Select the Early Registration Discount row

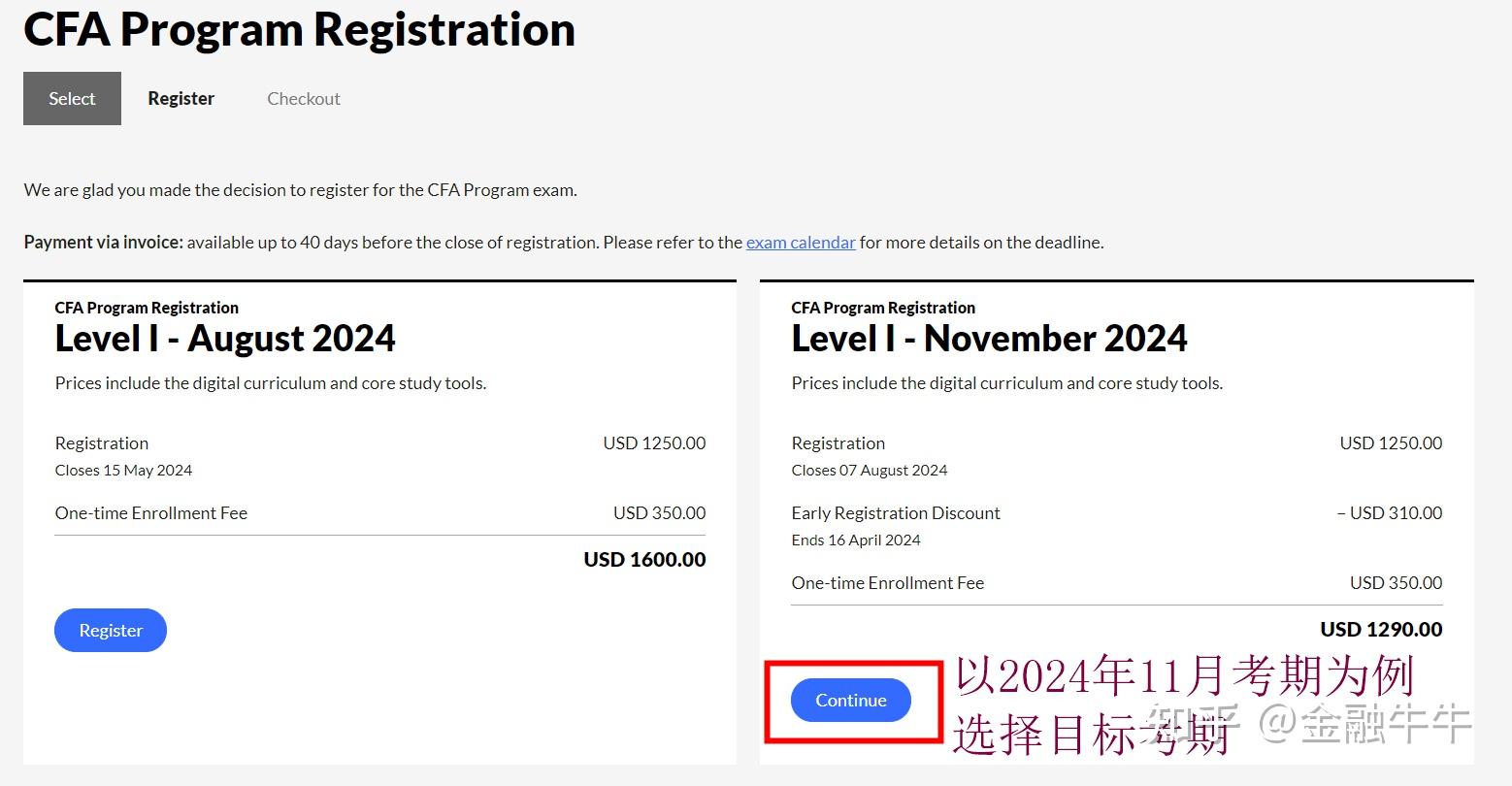click(x=895, y=512)
